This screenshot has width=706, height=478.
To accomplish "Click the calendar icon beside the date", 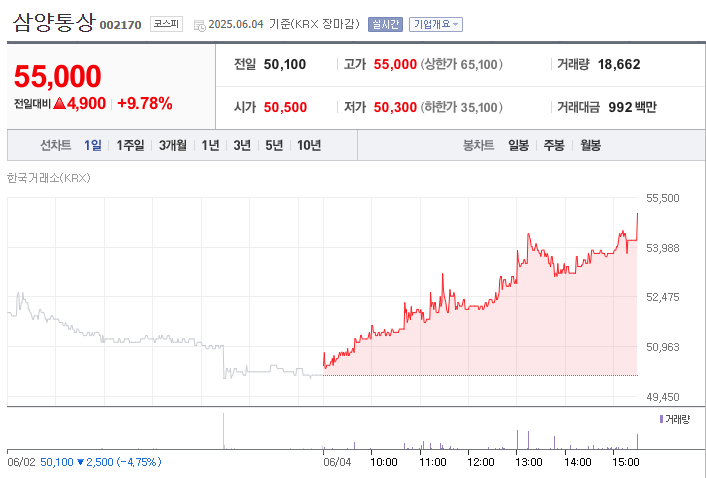I will [x=199, y=24].
